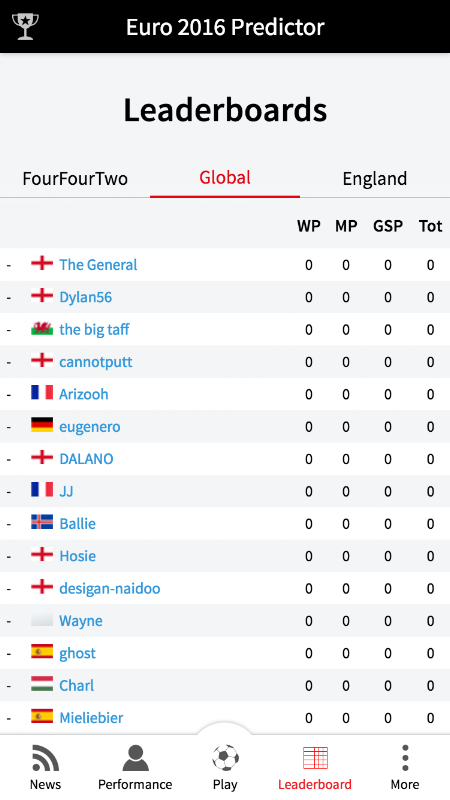
Task: Tap the Play football icon
Action: point(225,758)
